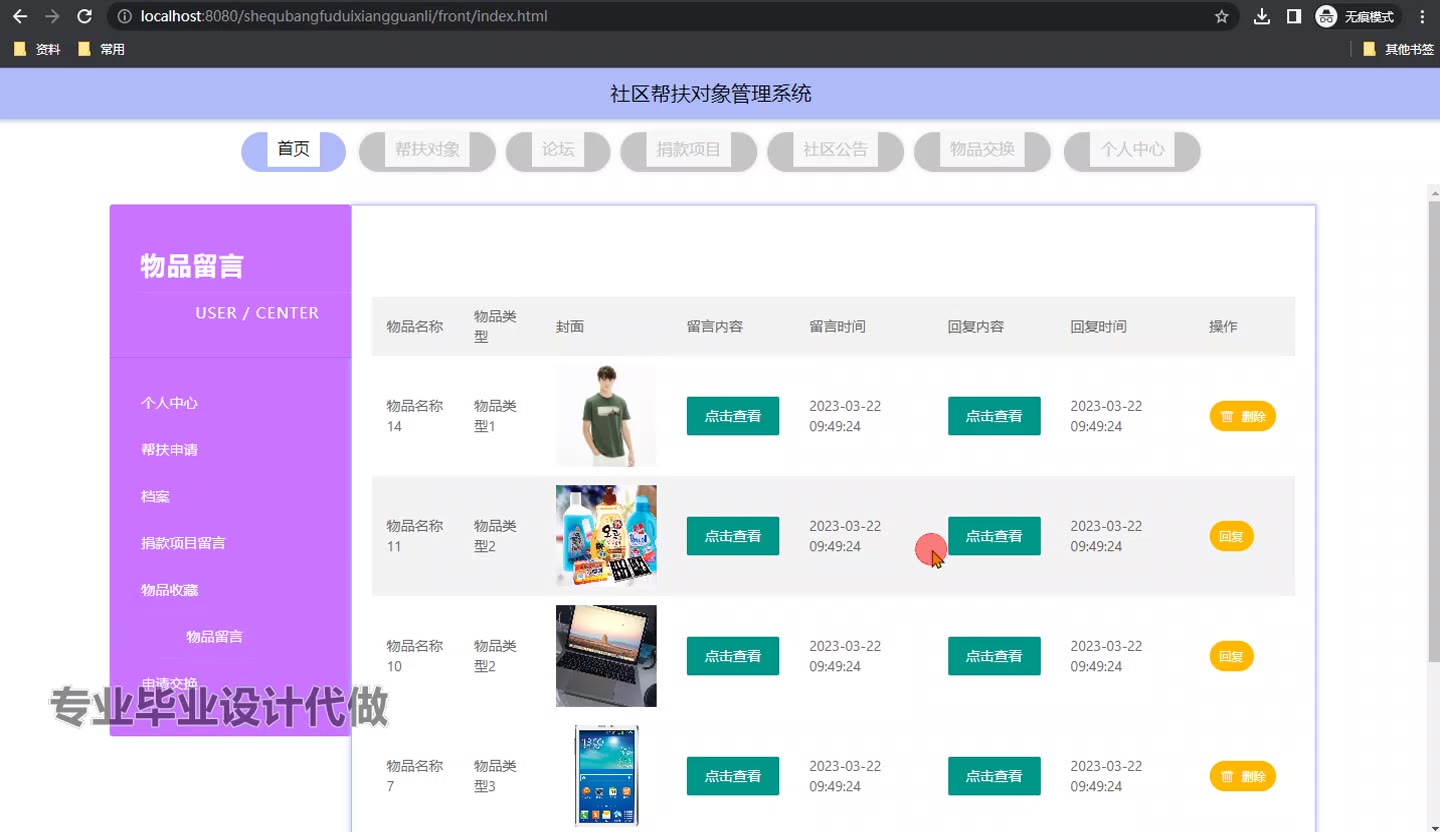Reload the page with the refresh icon
Viewport: 1440px width, 832px height.
pos(85,16)
